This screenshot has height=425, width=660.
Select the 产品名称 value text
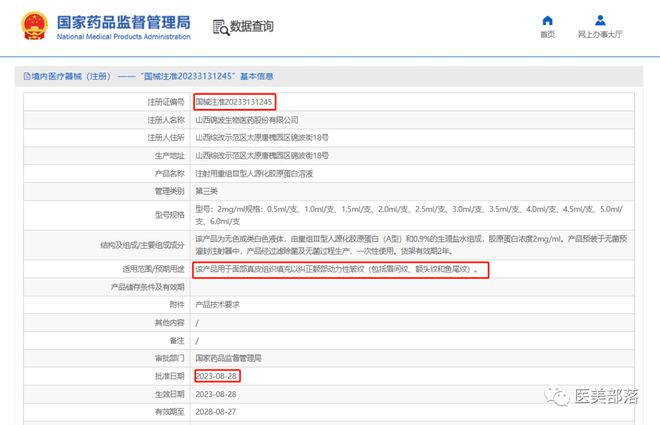click(x=254, y=174)
